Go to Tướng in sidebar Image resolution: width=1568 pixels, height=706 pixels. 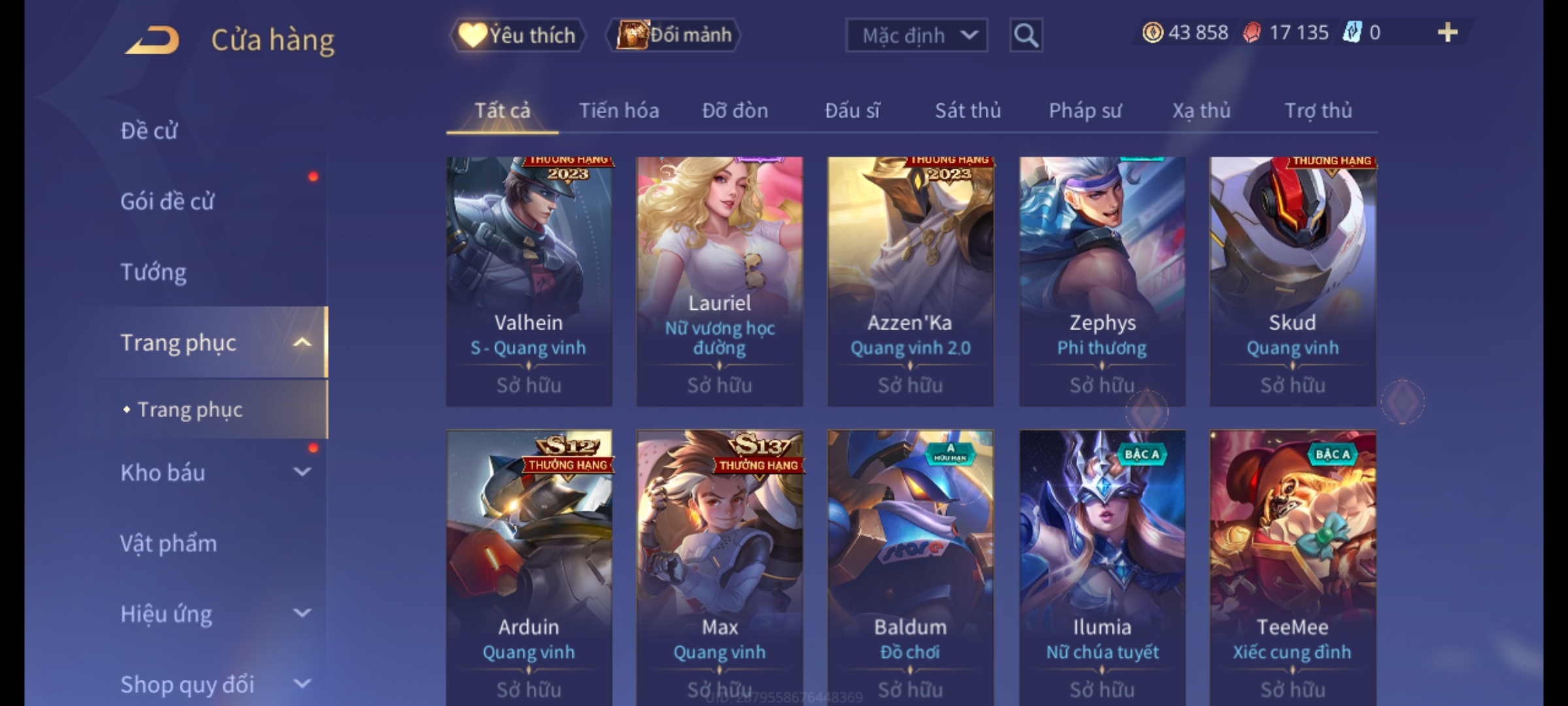tap(154, 272)
